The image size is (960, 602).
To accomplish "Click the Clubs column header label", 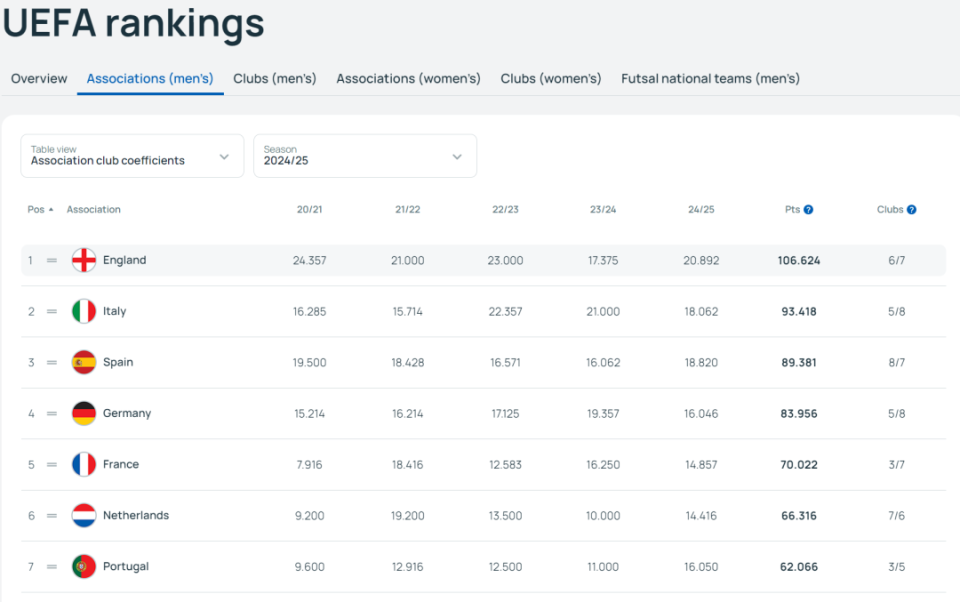I will tap(890, 209).
